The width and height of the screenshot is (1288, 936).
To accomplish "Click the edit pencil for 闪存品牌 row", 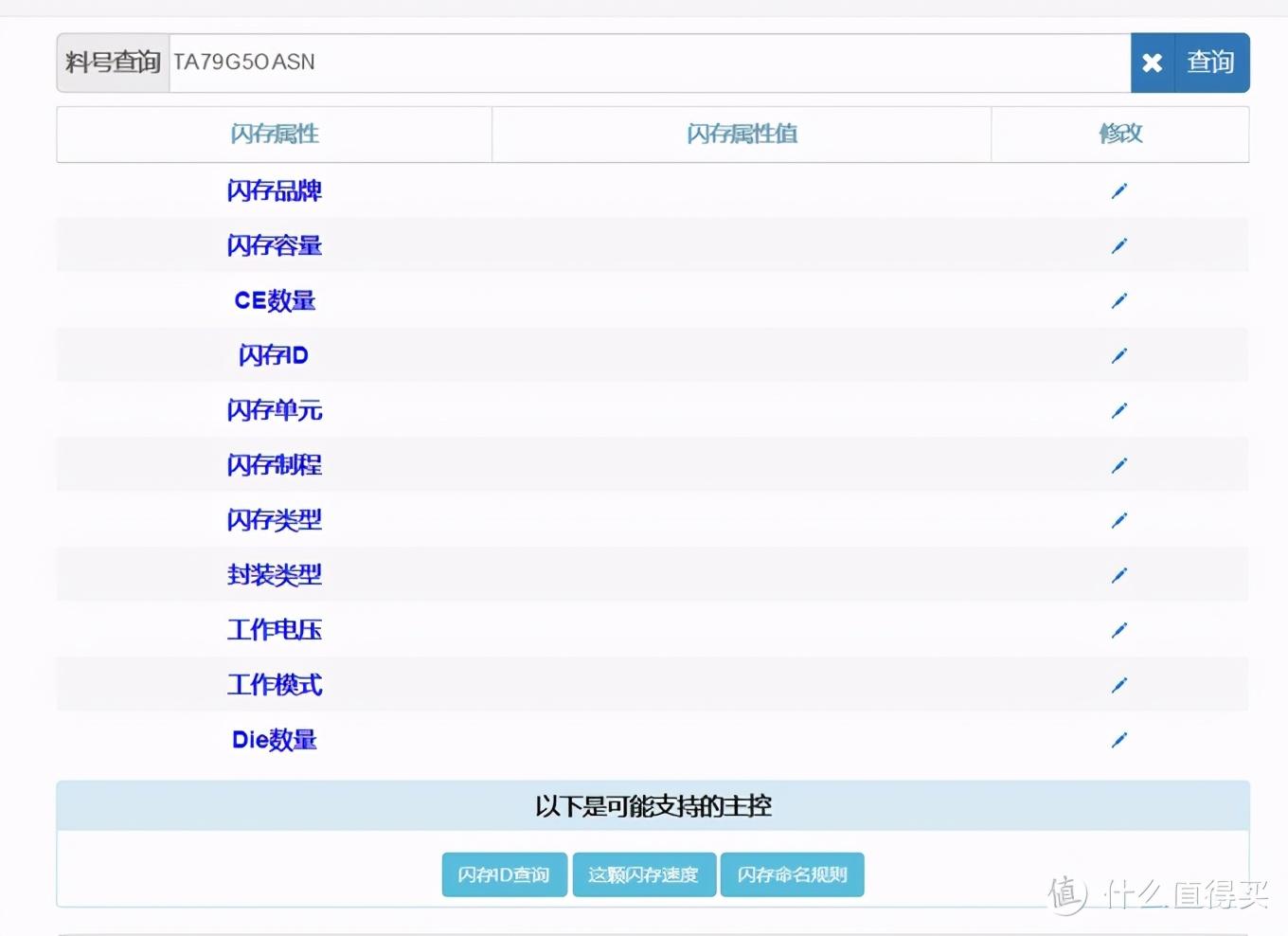I will [x=1119, y=190].
